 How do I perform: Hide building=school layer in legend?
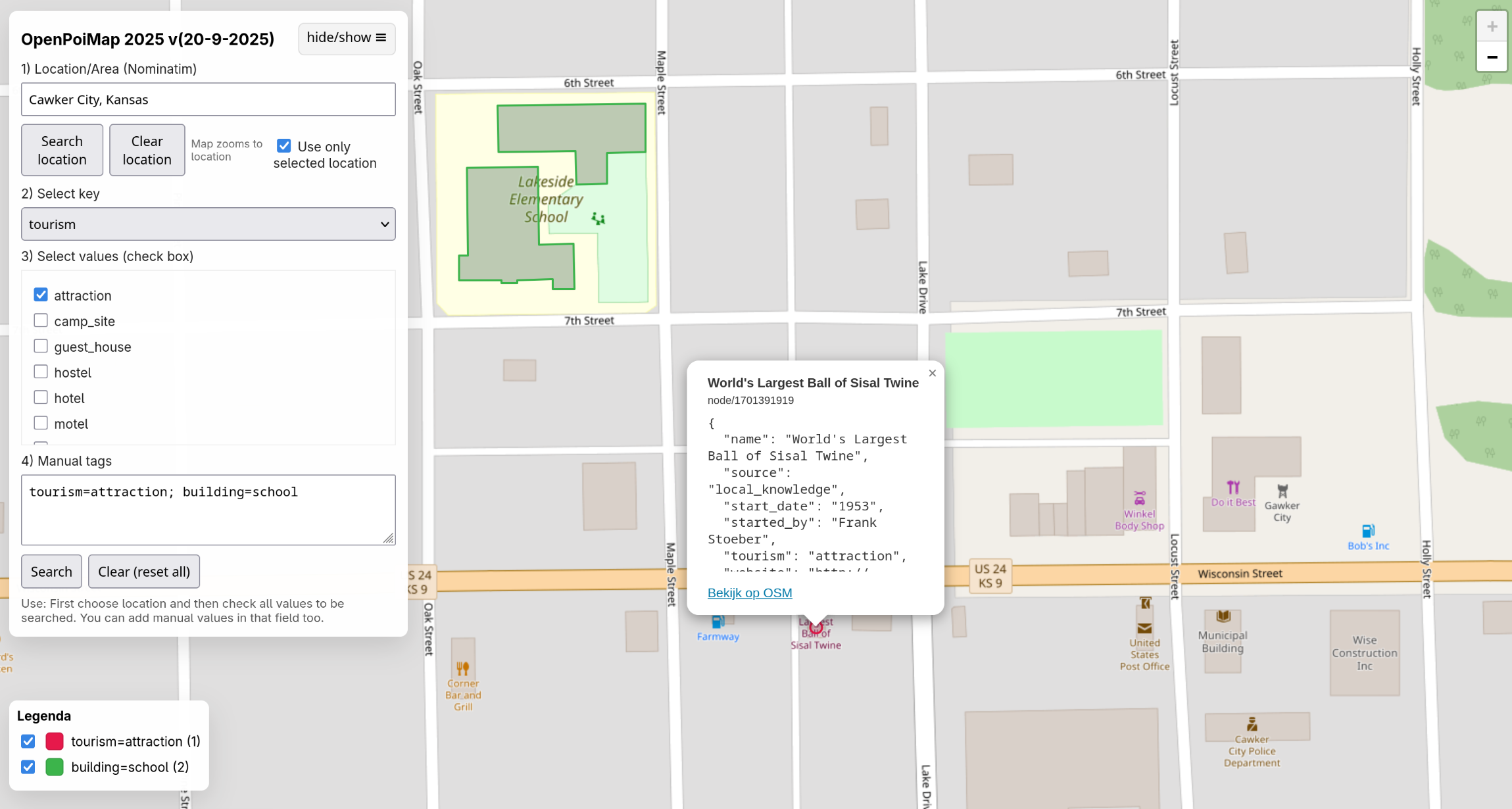(x=28, y=767)
